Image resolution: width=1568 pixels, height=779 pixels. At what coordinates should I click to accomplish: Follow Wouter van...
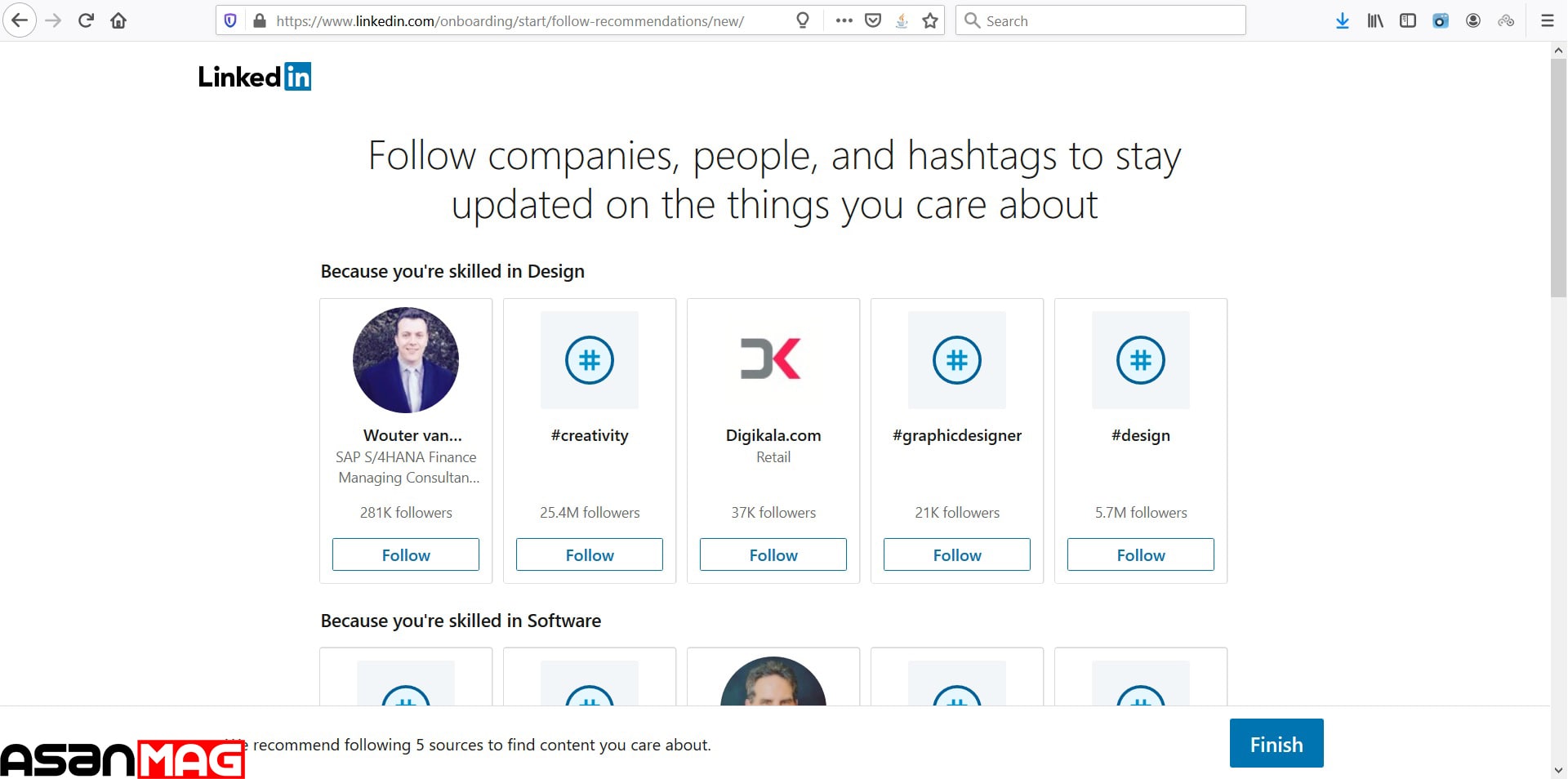click(406, 554)
